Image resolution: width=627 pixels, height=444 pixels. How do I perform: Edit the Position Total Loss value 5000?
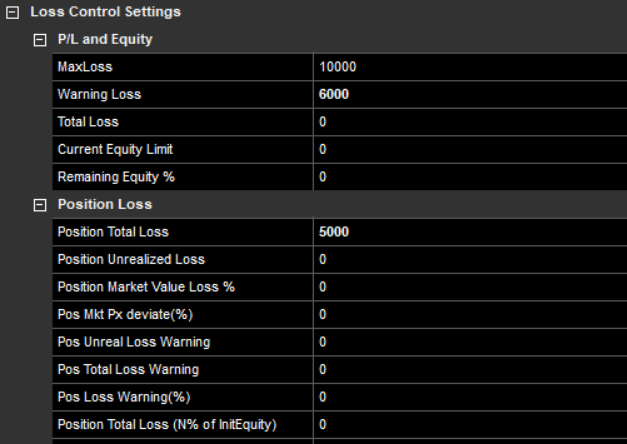468,232
